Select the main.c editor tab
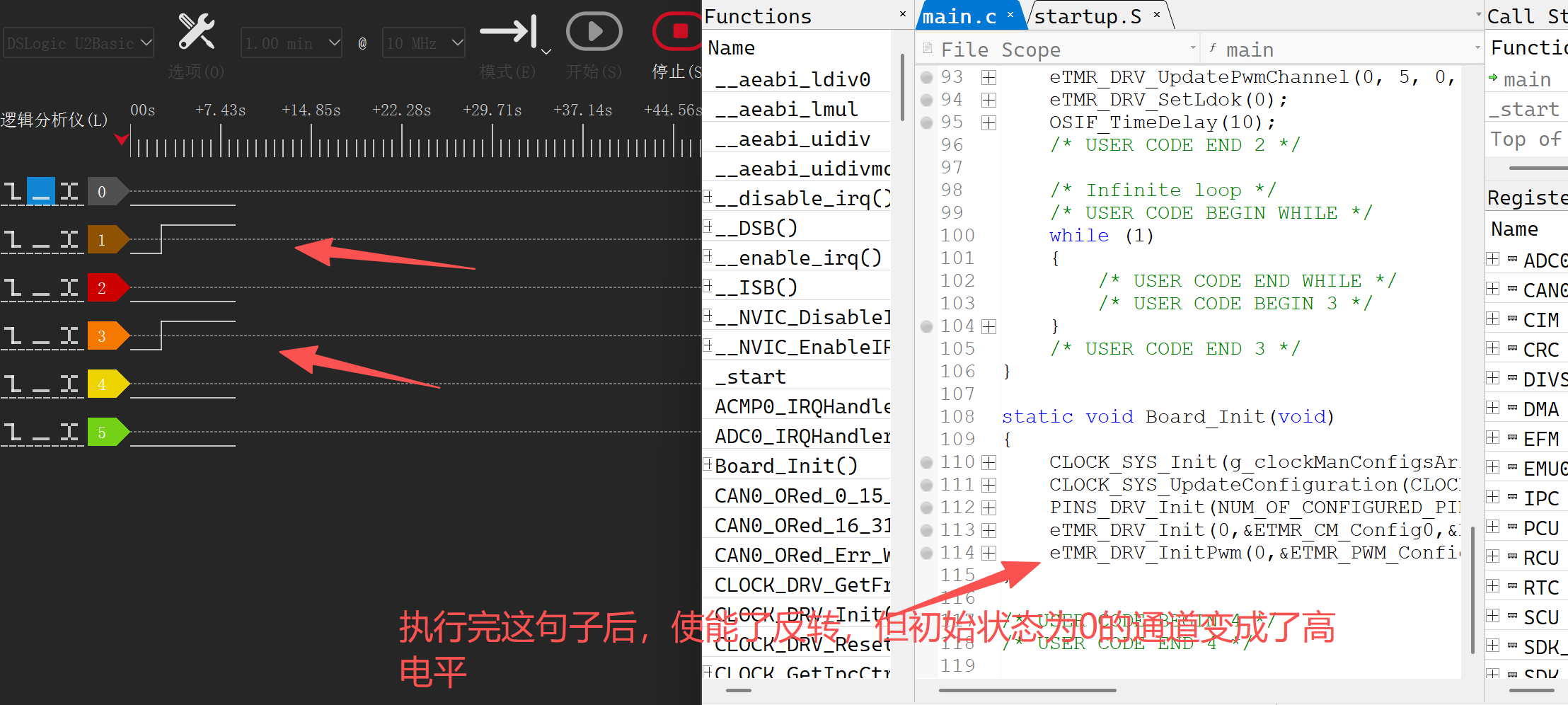Image resolution: width=1568 pixels, height=705 pixels. (x=959, y=16)
